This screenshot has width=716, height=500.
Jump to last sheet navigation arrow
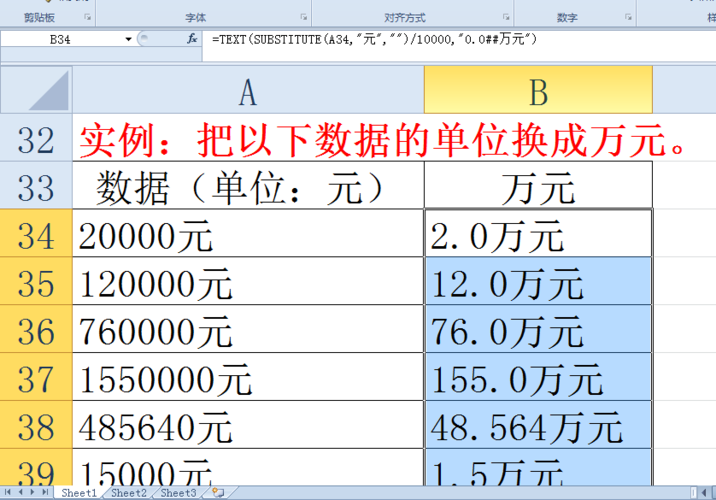coord(45,492)
